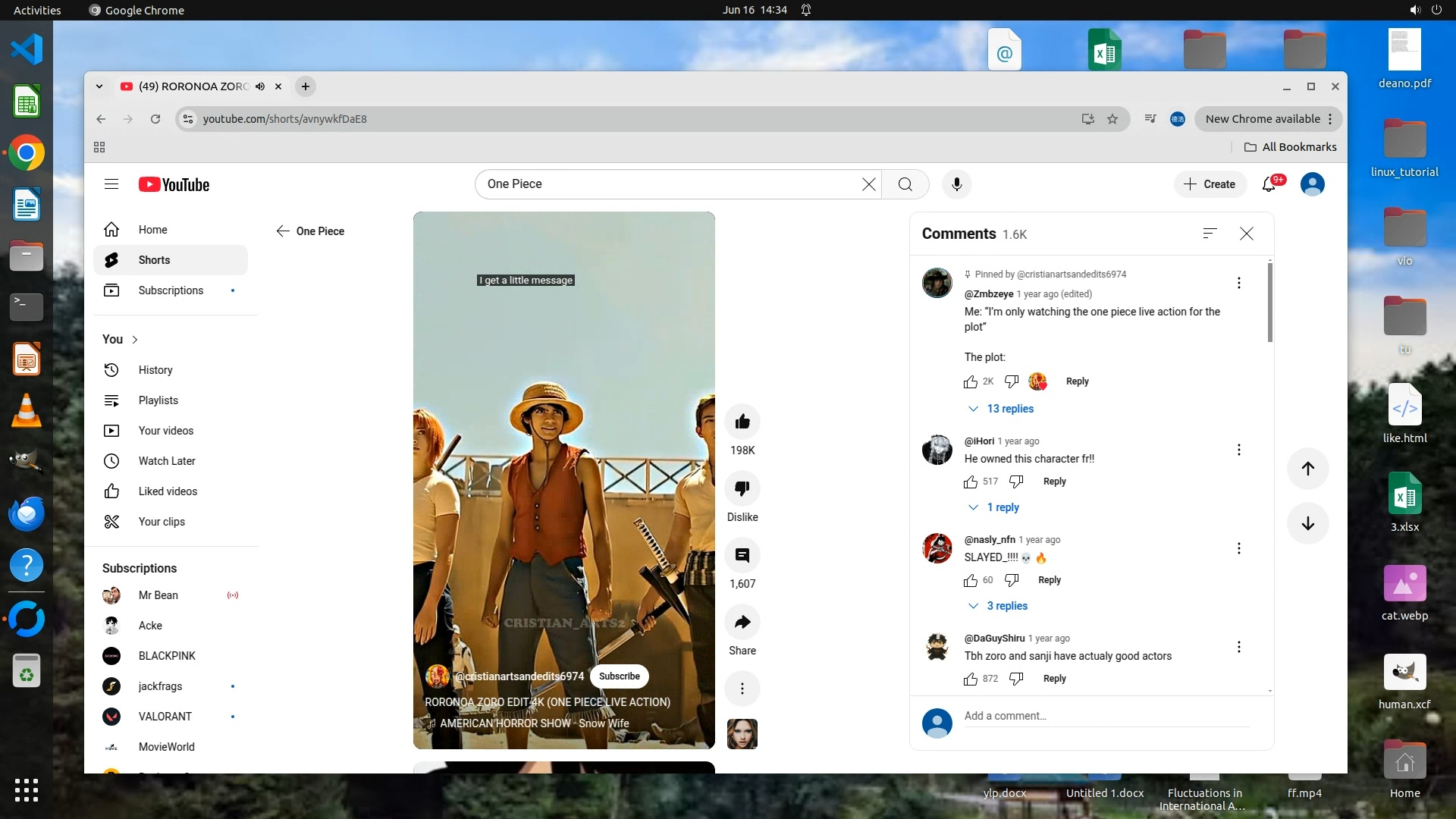Open the hamburger guide menu
1456x819 pixels.
coord(111,184)
